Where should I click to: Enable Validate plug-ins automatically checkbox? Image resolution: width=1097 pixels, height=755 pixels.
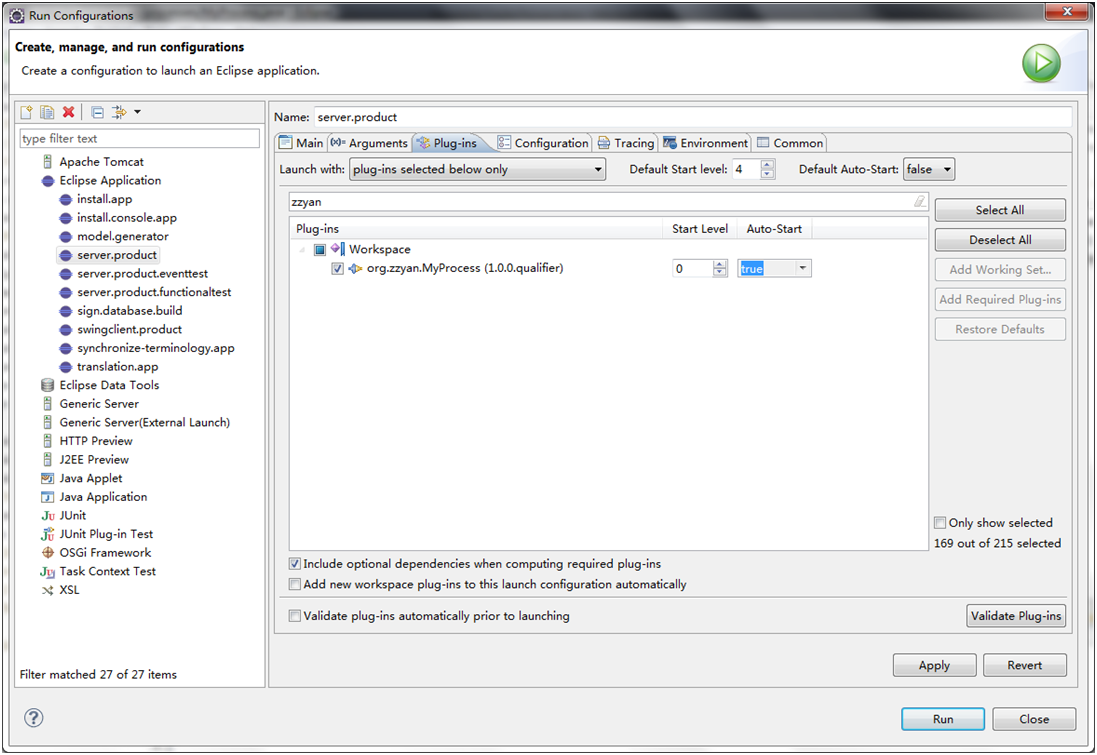295,616
